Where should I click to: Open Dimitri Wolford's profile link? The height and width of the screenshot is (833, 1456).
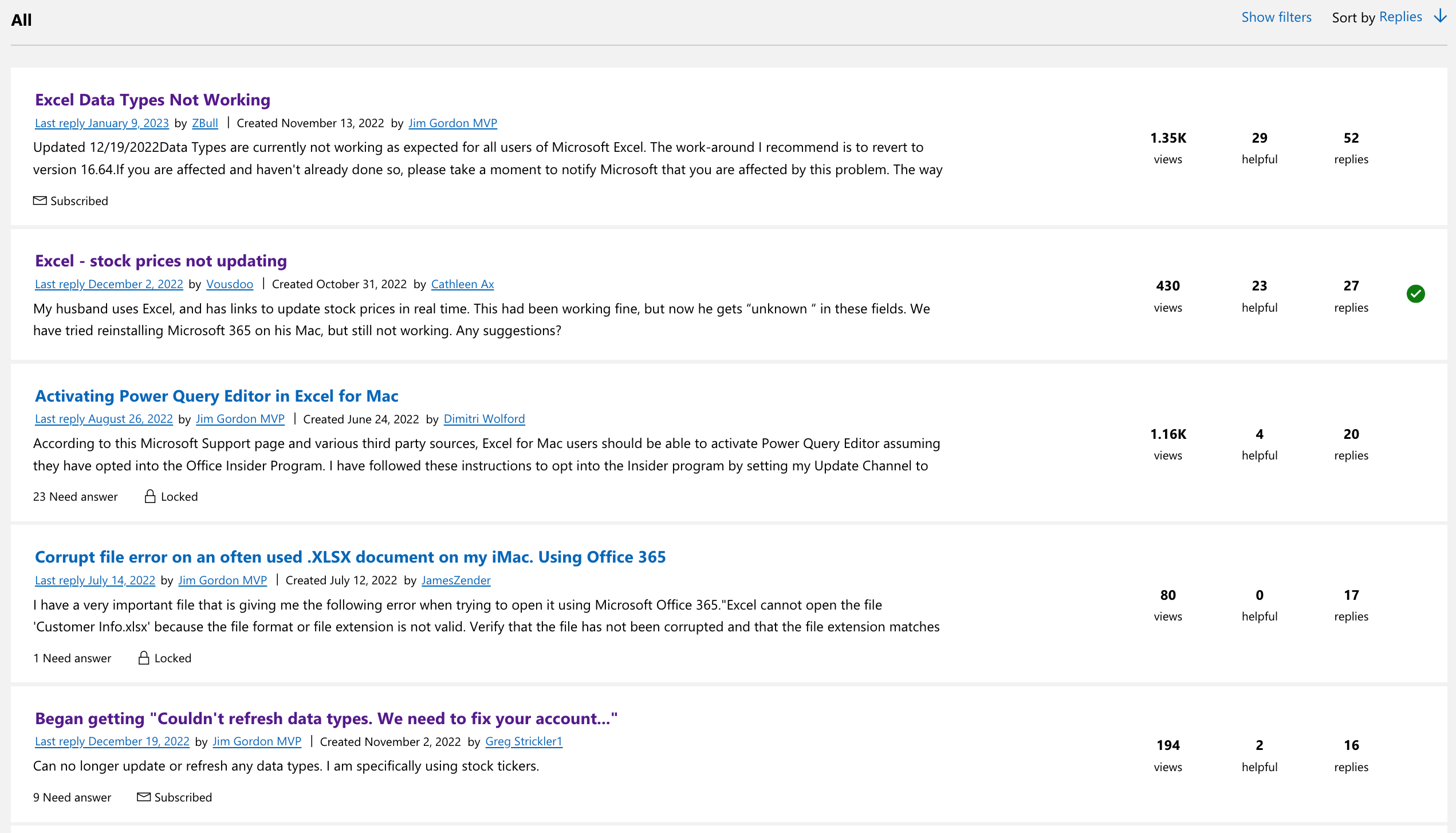(484, 419)
